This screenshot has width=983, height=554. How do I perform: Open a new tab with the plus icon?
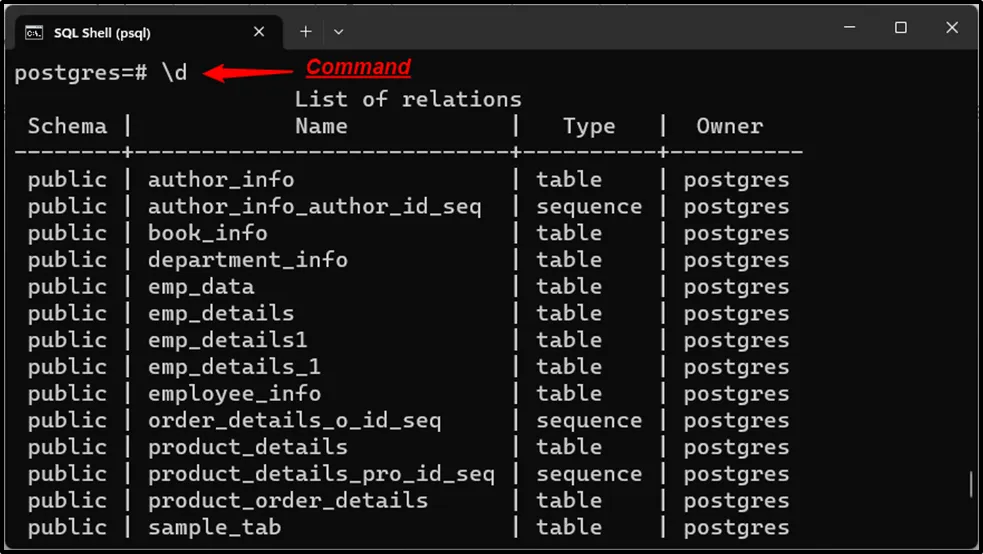coord(306,32)
